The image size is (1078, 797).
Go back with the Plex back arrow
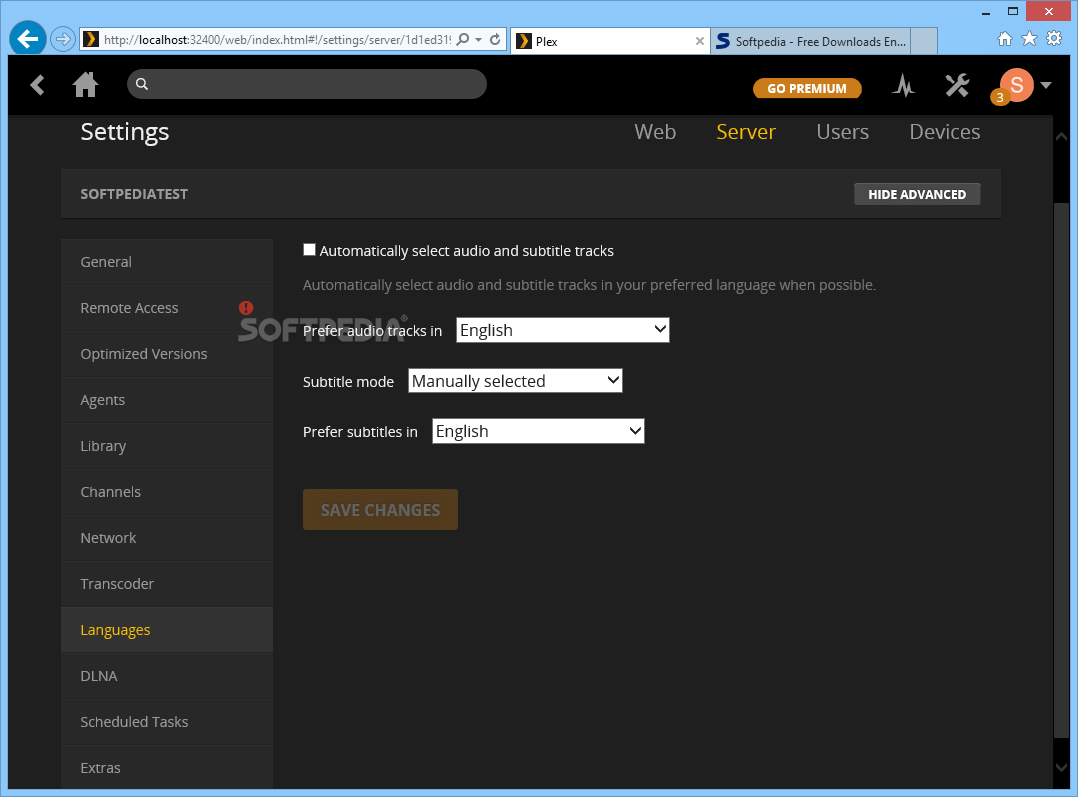click(37, 85)
